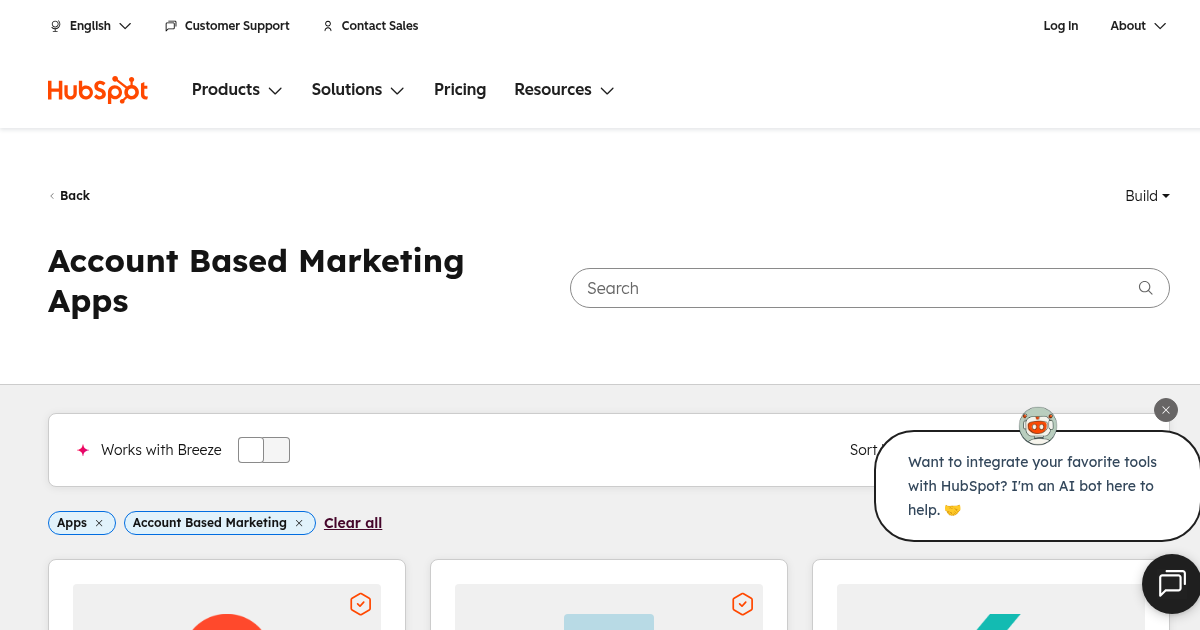This screenshot has height=630, width=1200.
Task: Click the Log In link
Action: point(1060,26)
